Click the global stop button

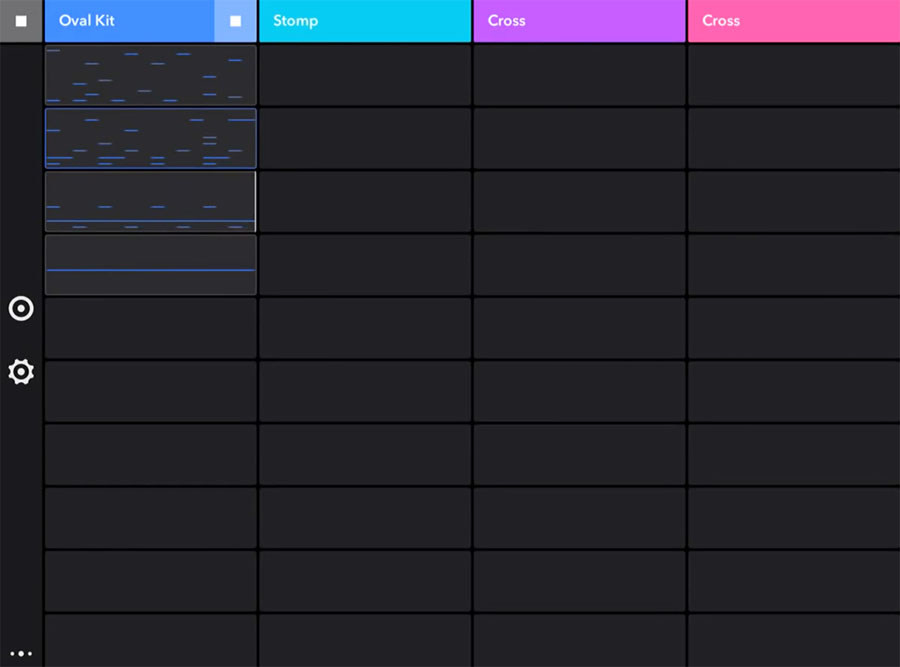tap(21, 21)
